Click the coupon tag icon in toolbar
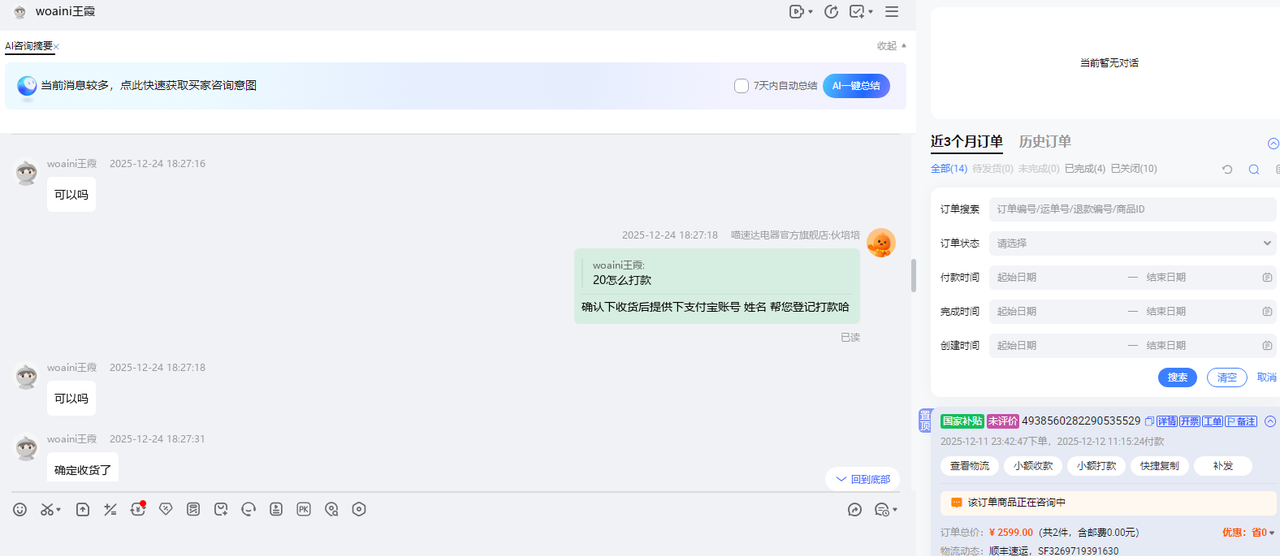This screenshot has width=1280, height=556. click(166, 509)
